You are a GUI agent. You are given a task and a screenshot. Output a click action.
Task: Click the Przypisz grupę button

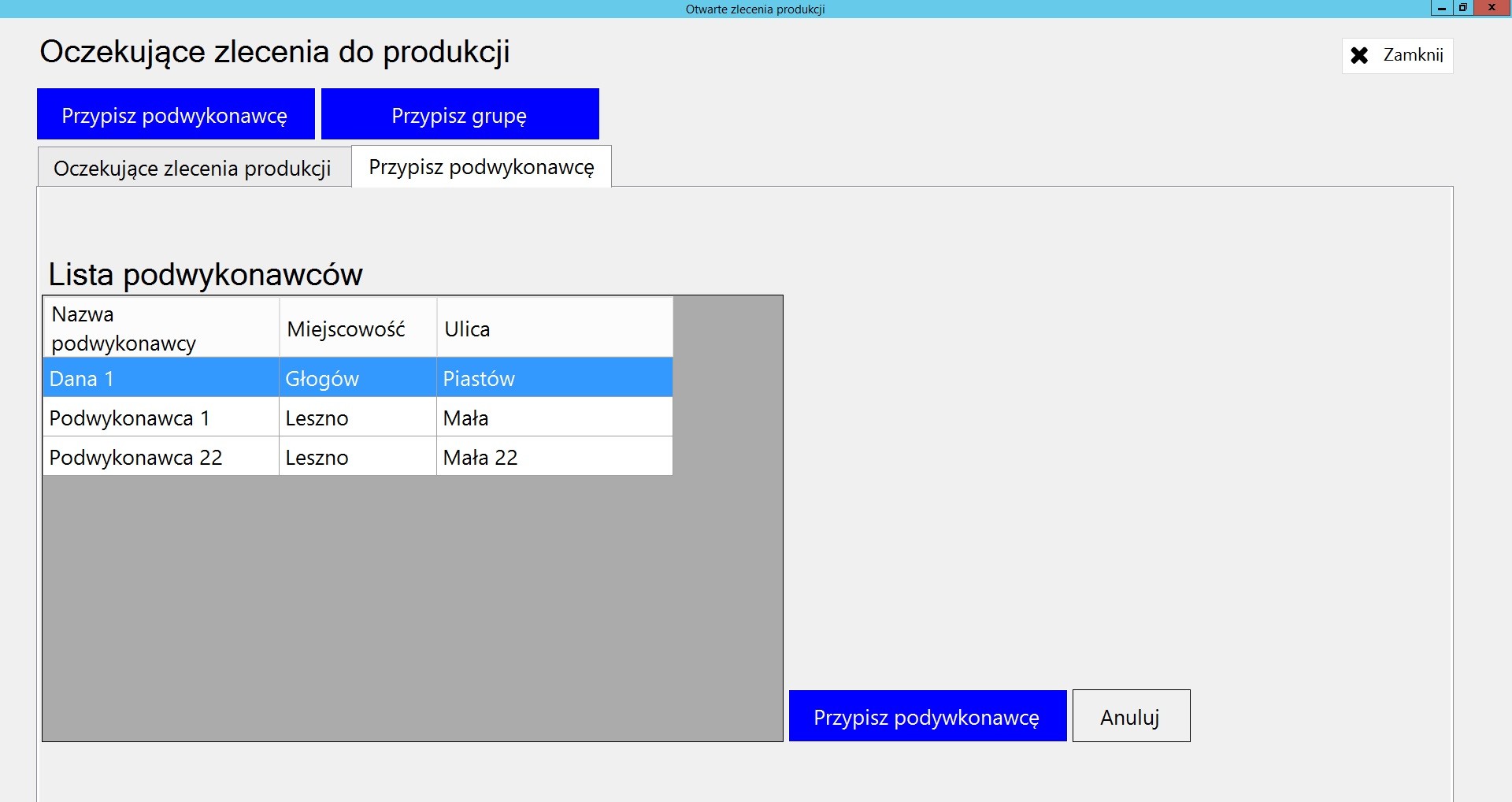(460, 113)
